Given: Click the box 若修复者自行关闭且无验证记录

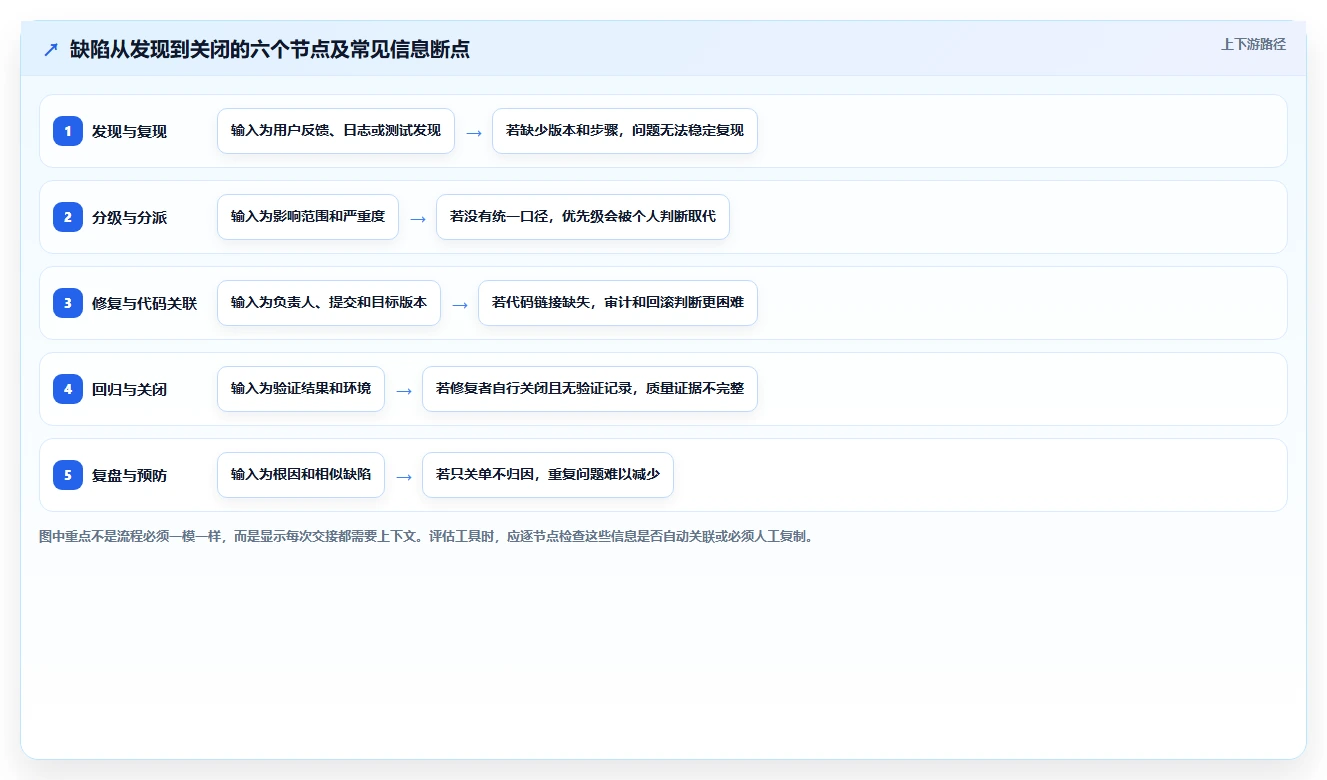Looking at the screenshot, I should [x=590, y=389].
